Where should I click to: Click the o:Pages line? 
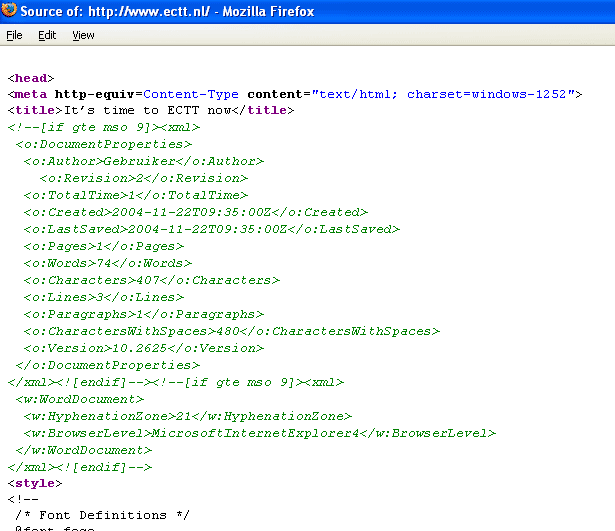[x=104, y=246]
